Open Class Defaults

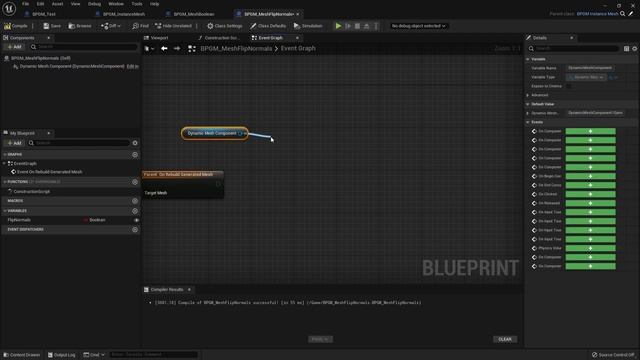268,26
